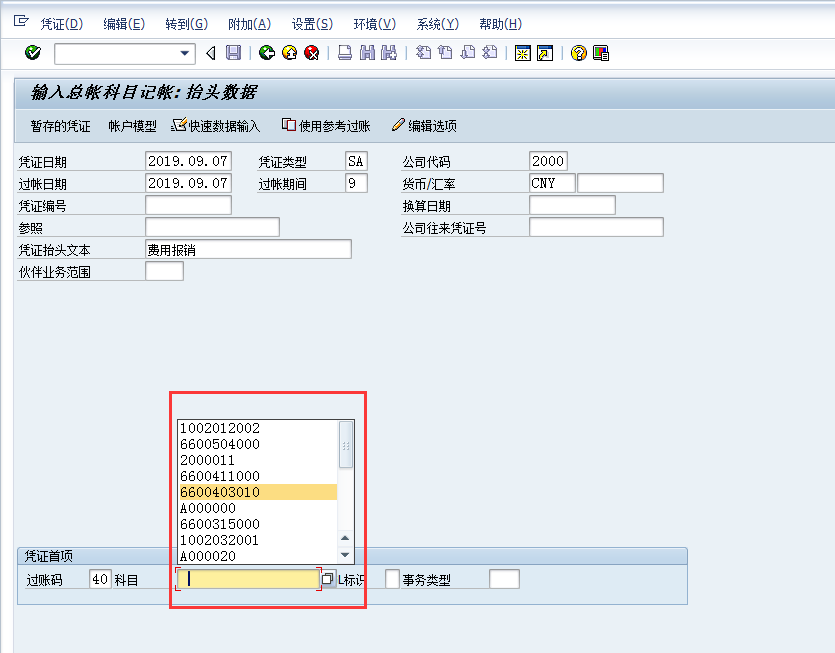Click the currency field showing CNY
Screen dimensions: 835x653
(552, 183)
